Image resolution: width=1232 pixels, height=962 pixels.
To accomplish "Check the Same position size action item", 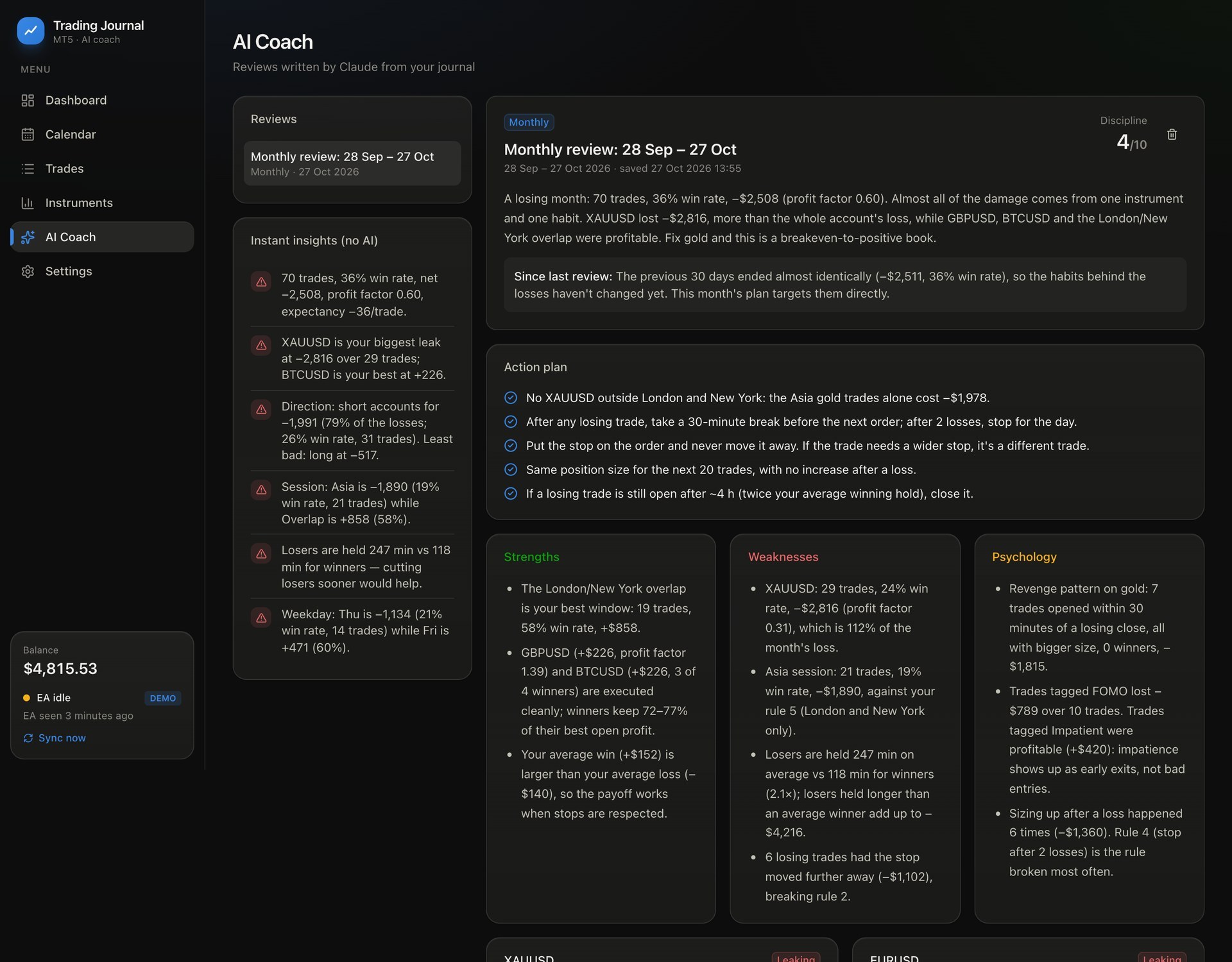I will [x=511, y=469].
